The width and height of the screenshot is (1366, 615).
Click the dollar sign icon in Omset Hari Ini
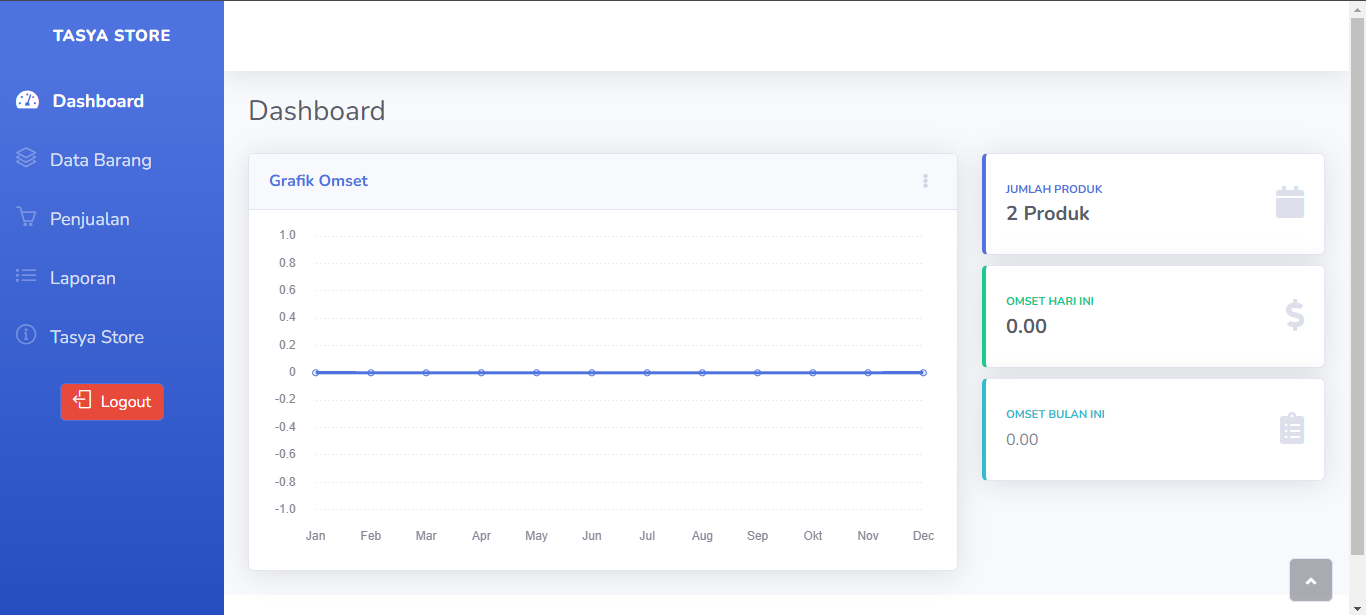[x=1294, y=316]
